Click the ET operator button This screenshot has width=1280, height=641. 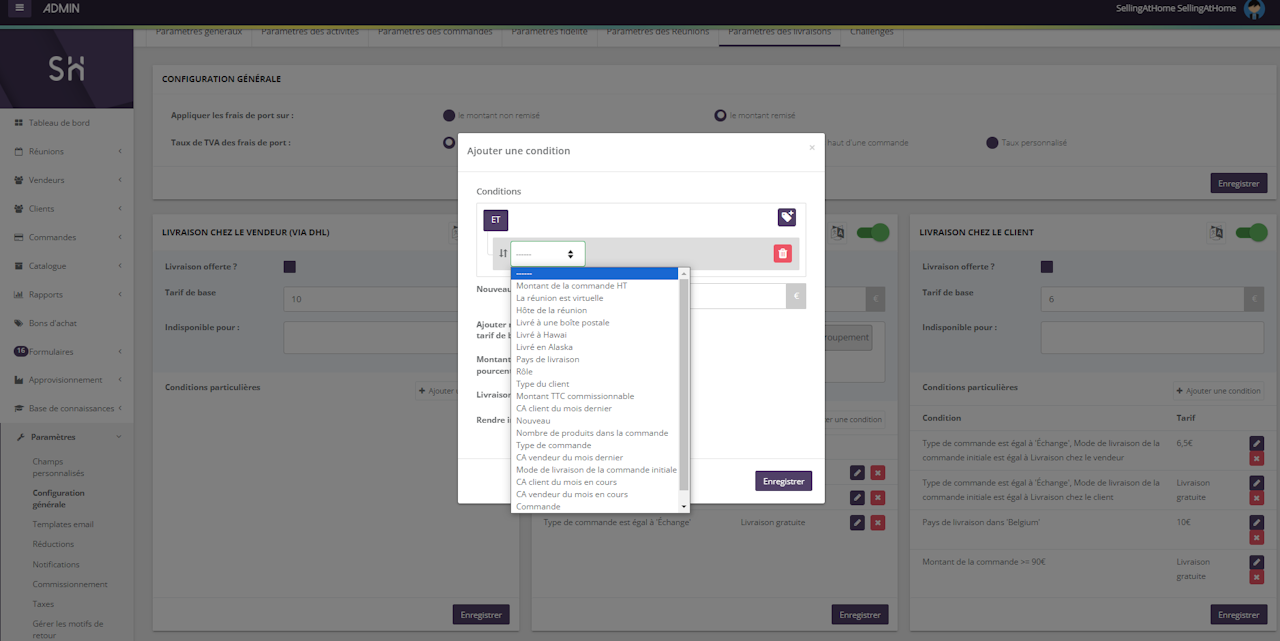495,219
